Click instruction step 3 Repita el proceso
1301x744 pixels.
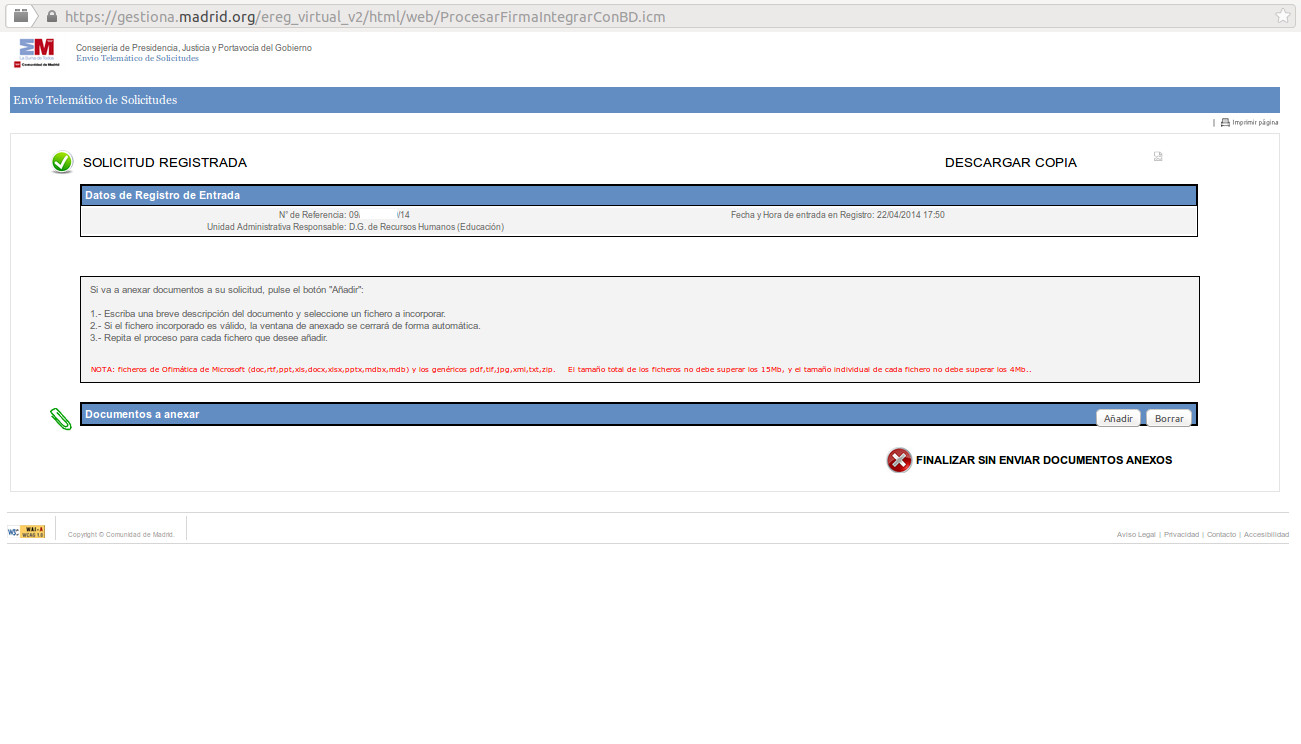tap(208, 338)
